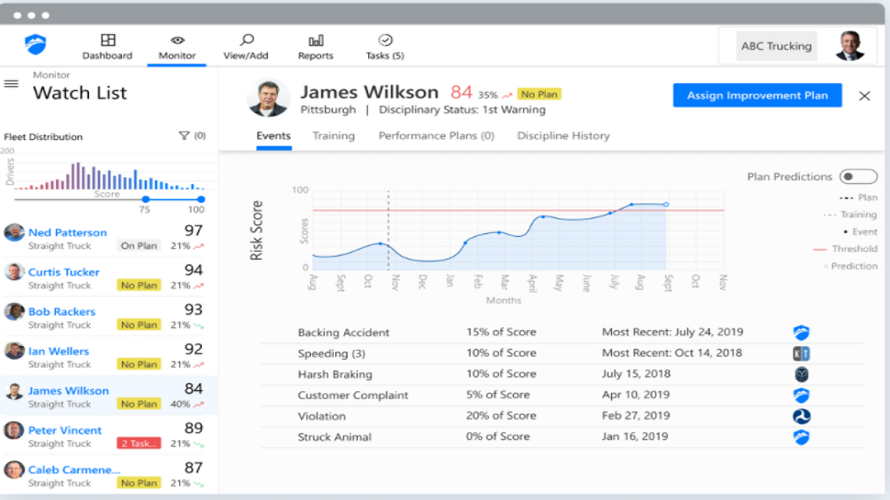Open the hamburger menu beside Watch List
This screenshot has width=890, height=500.
11,84
